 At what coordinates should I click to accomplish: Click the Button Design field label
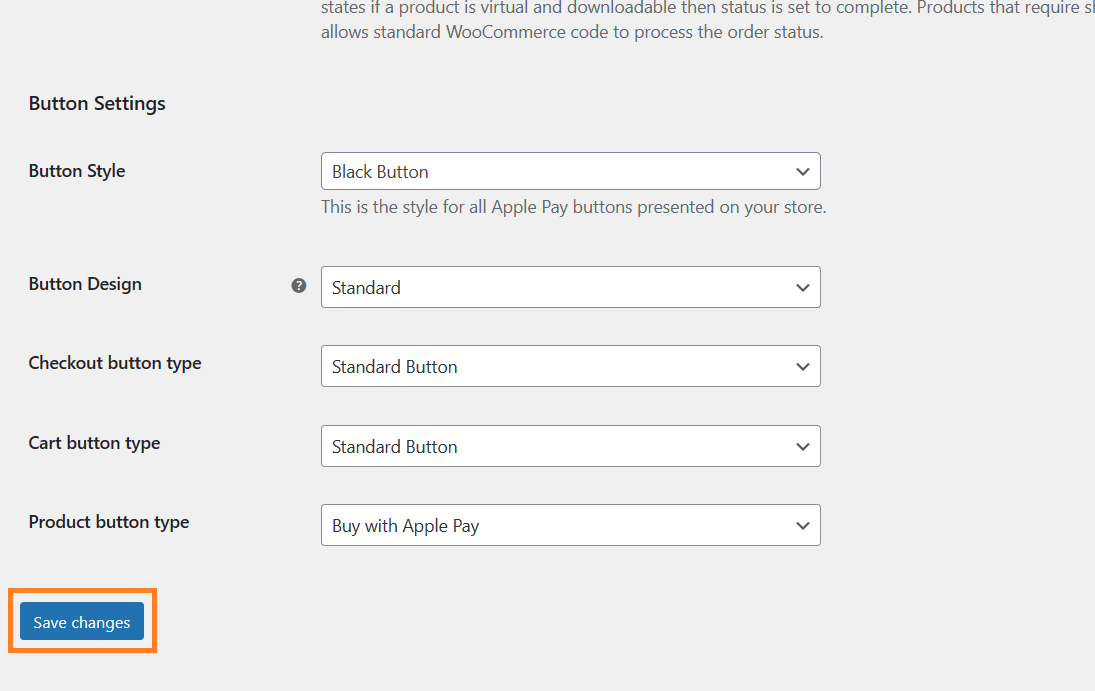tap(85, 284)
